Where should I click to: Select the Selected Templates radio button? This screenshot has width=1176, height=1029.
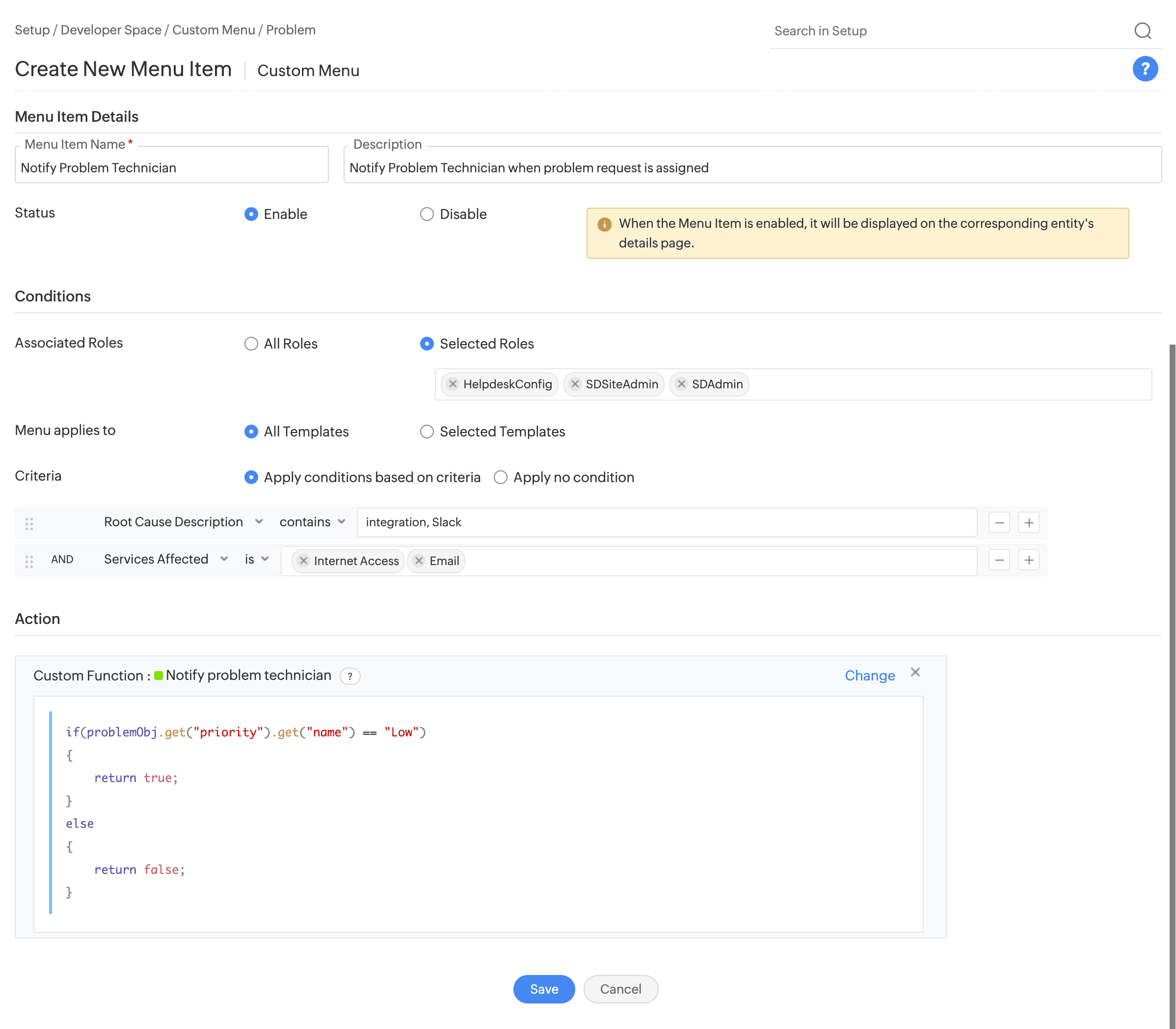[427, 432]
